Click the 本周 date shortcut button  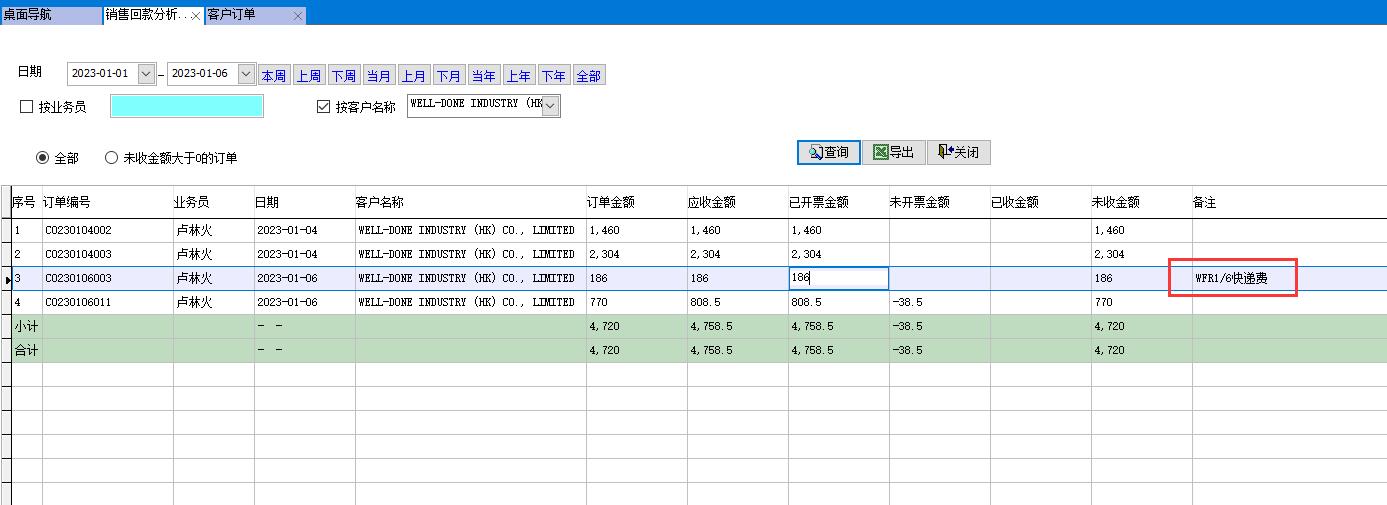tap(274, 76)
